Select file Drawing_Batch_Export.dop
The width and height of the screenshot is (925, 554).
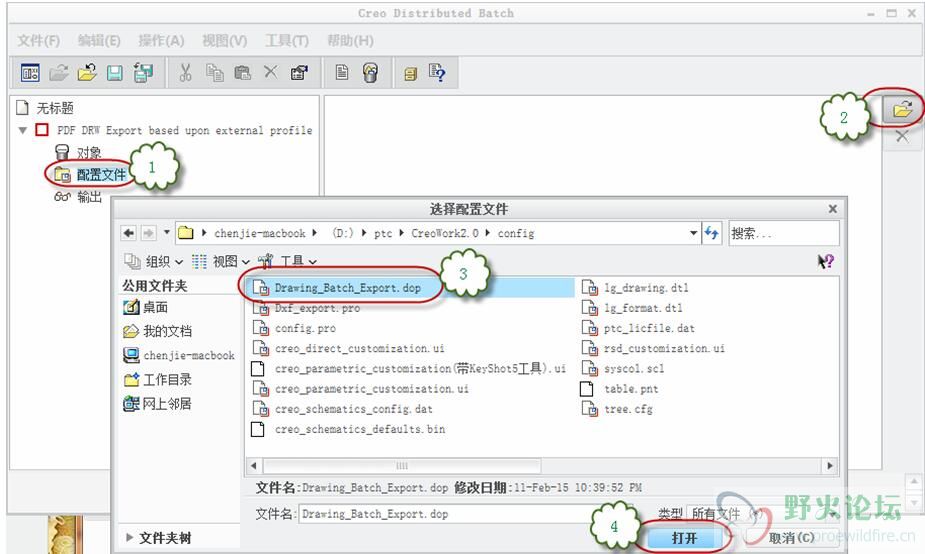pos(347,288)
